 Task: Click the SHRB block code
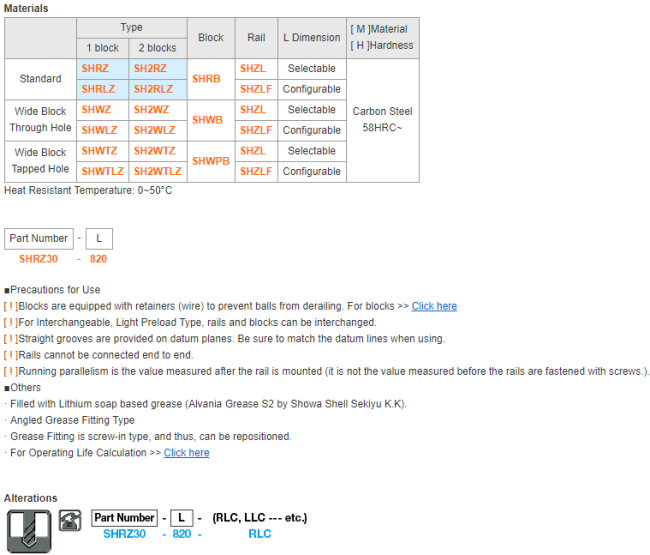206,78
